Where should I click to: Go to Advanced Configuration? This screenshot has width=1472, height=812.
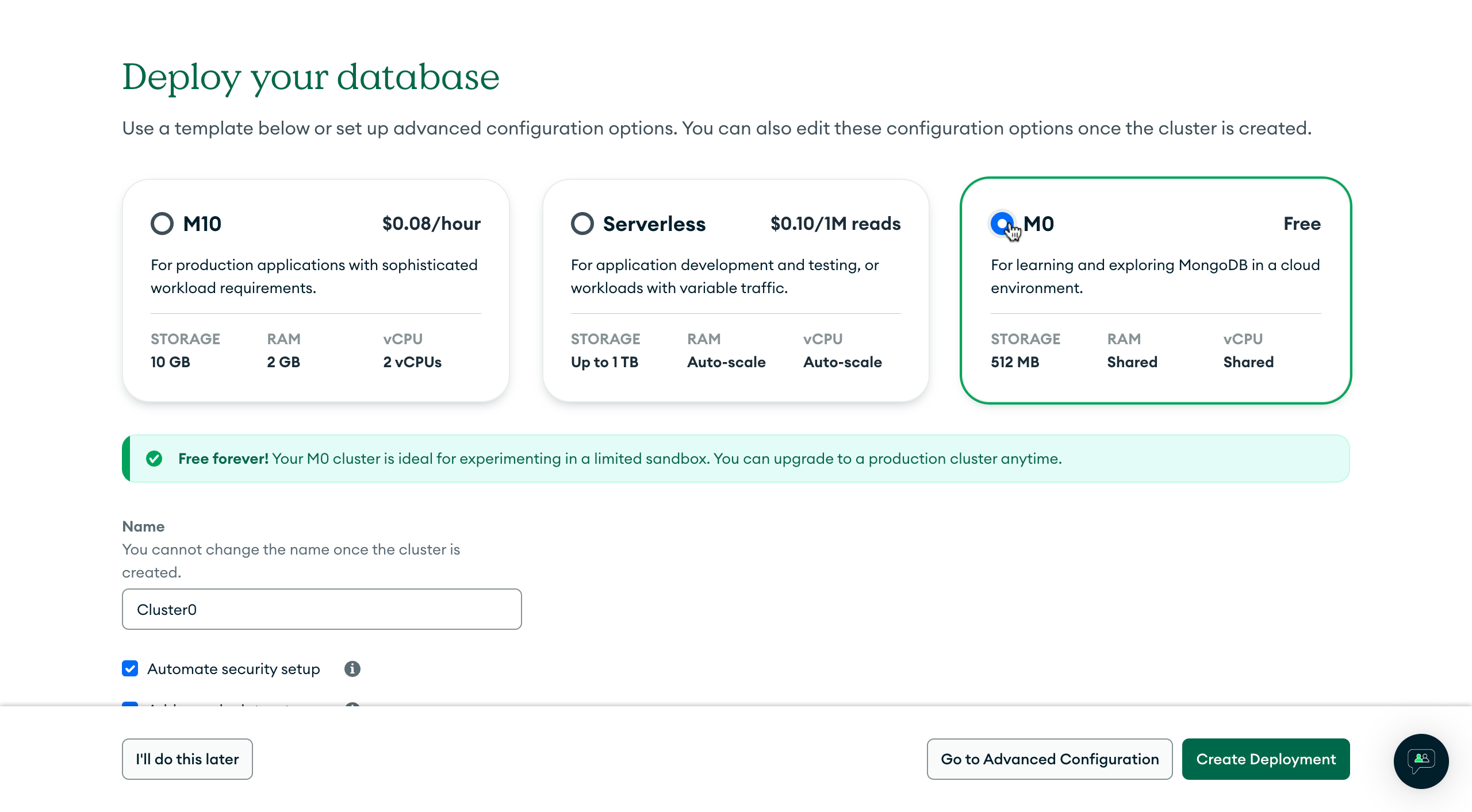(x=1049, y=759)
